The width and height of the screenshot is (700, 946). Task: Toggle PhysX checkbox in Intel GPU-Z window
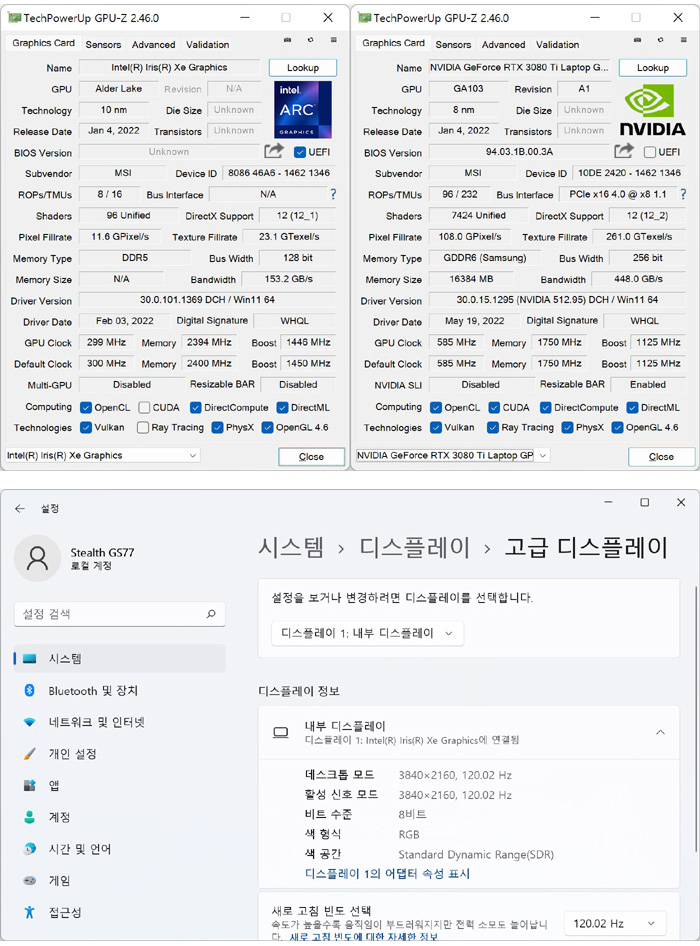(218, 428)
